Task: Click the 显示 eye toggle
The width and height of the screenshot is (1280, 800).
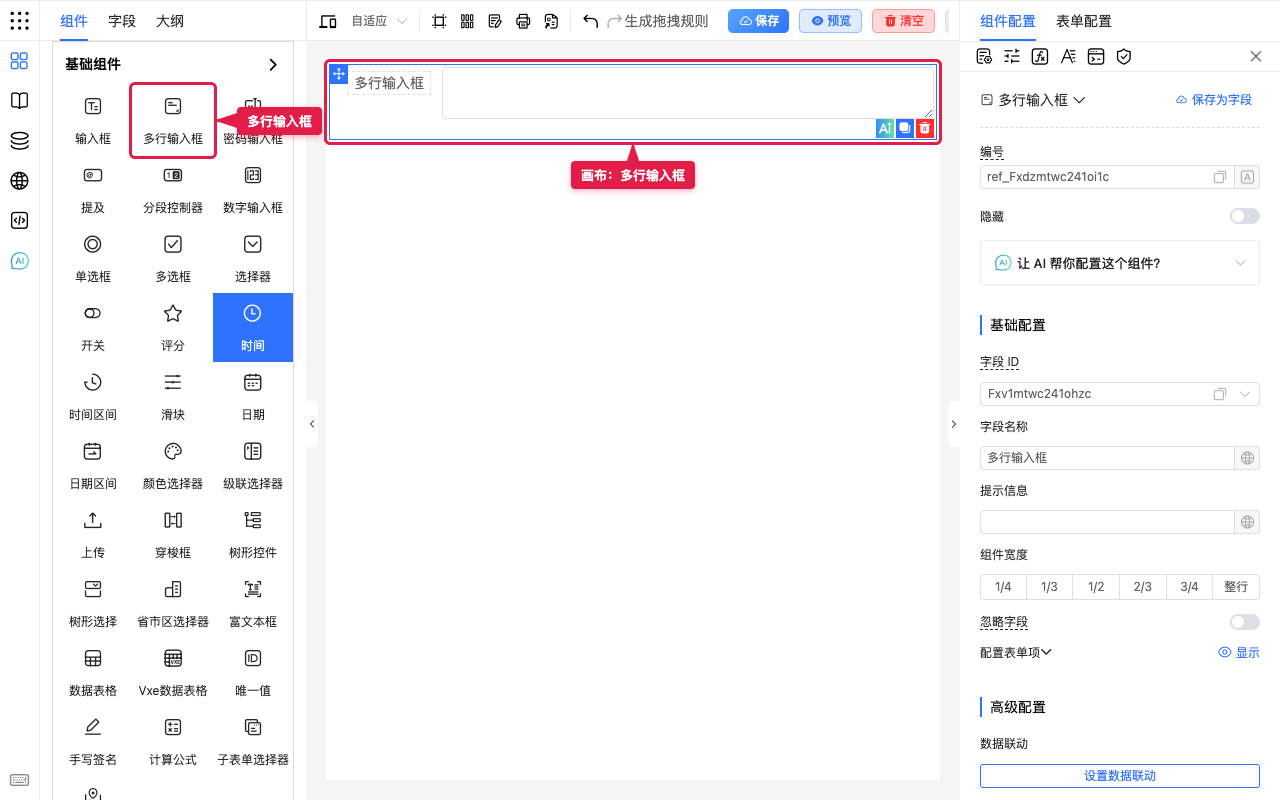Action: click(1239, 652)
